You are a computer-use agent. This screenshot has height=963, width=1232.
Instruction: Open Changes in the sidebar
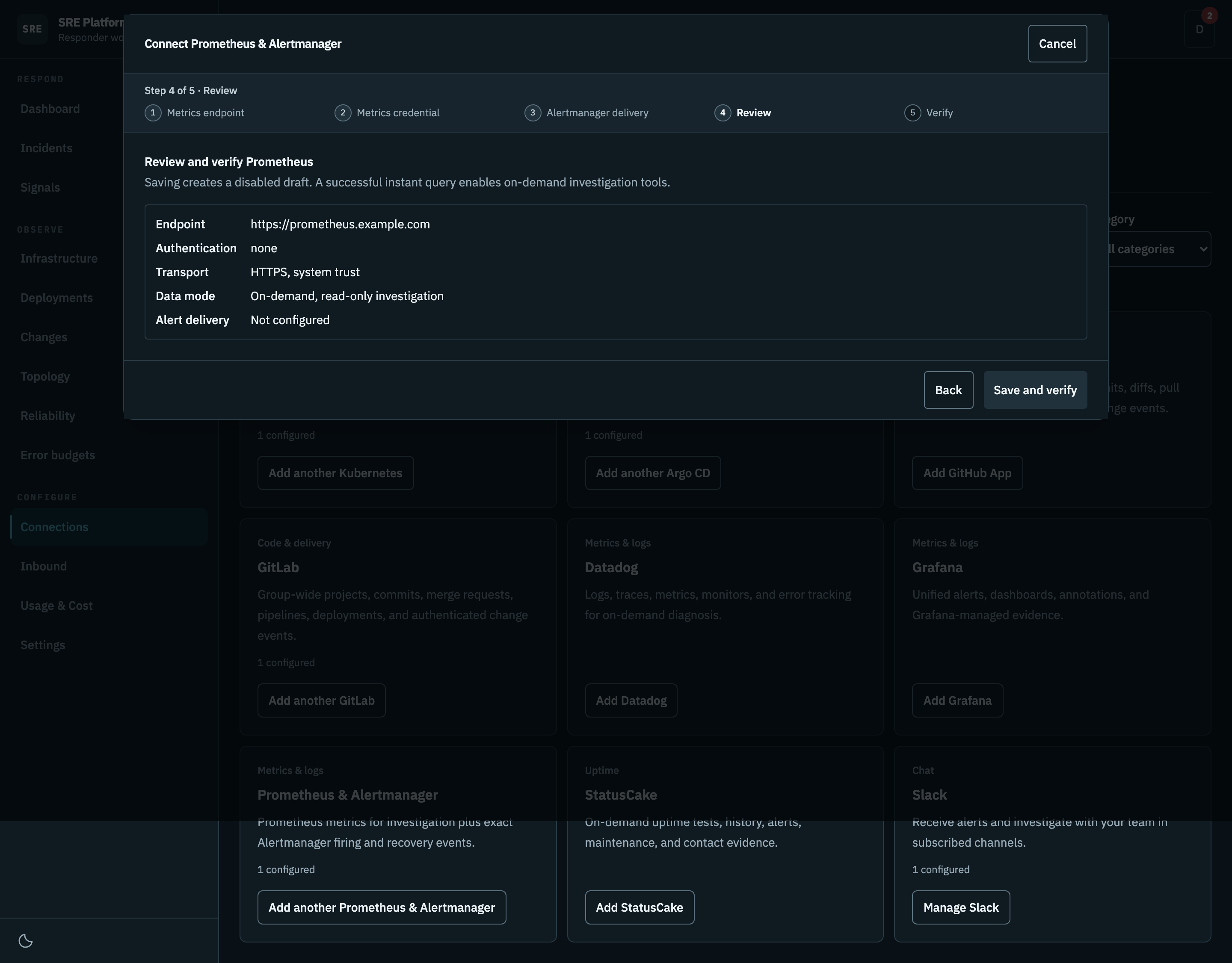[109, 337]
